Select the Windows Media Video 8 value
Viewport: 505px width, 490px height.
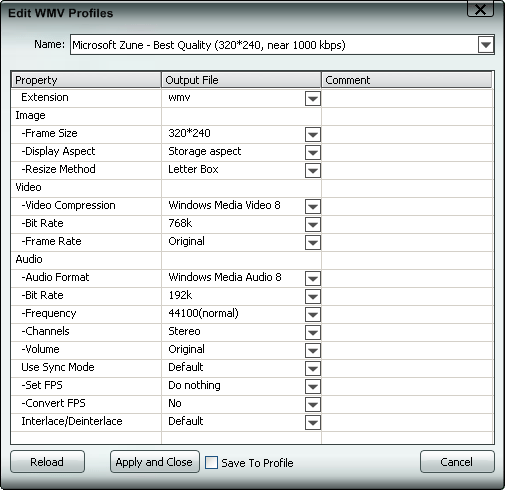tap(224, 205)
